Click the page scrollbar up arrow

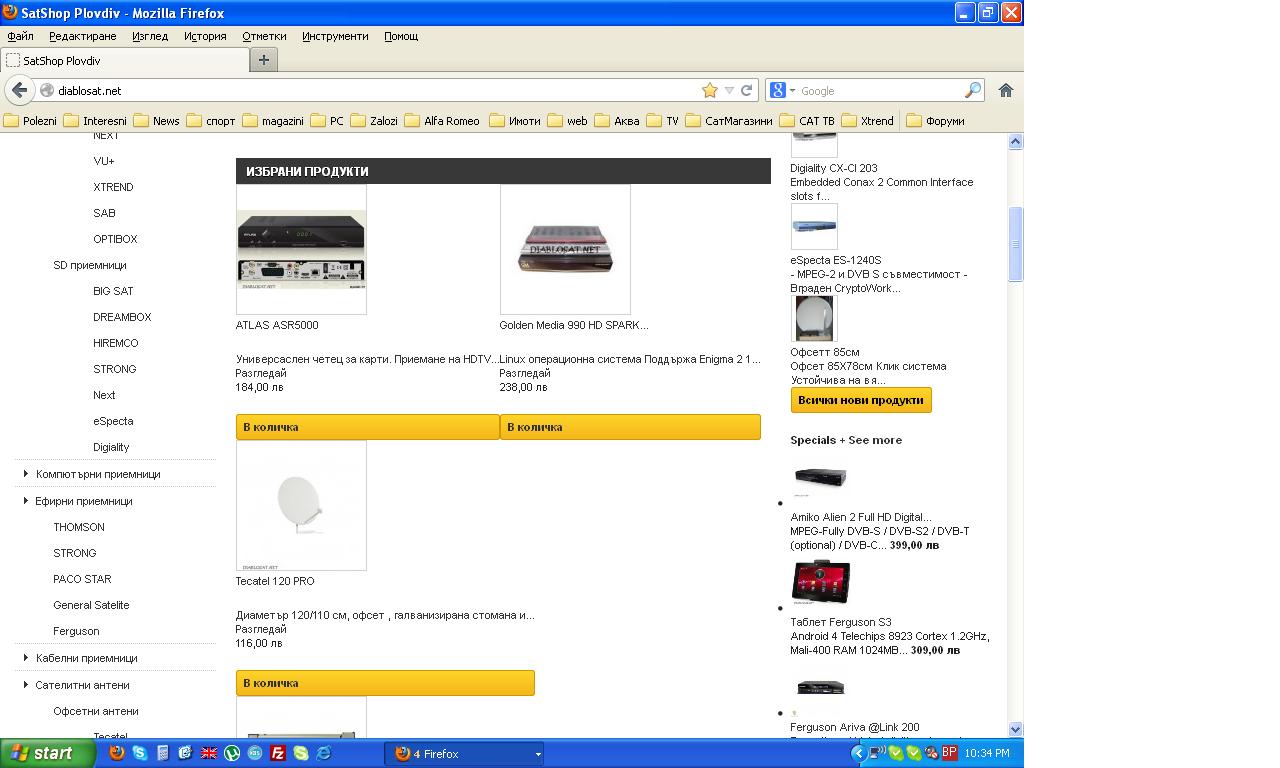pos(1015,141)
